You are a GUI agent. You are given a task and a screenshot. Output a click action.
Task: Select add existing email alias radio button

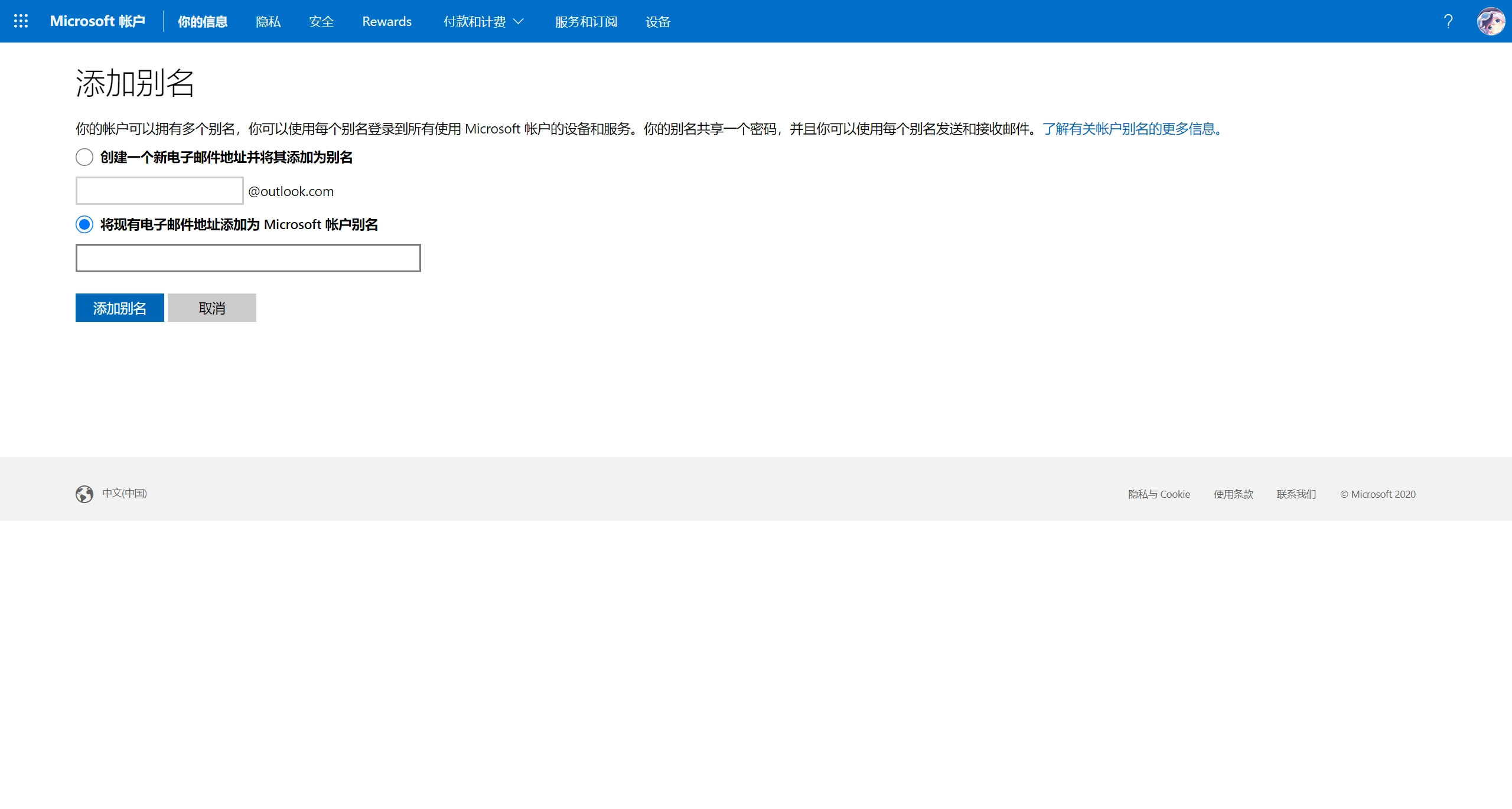tap(84, 224)
